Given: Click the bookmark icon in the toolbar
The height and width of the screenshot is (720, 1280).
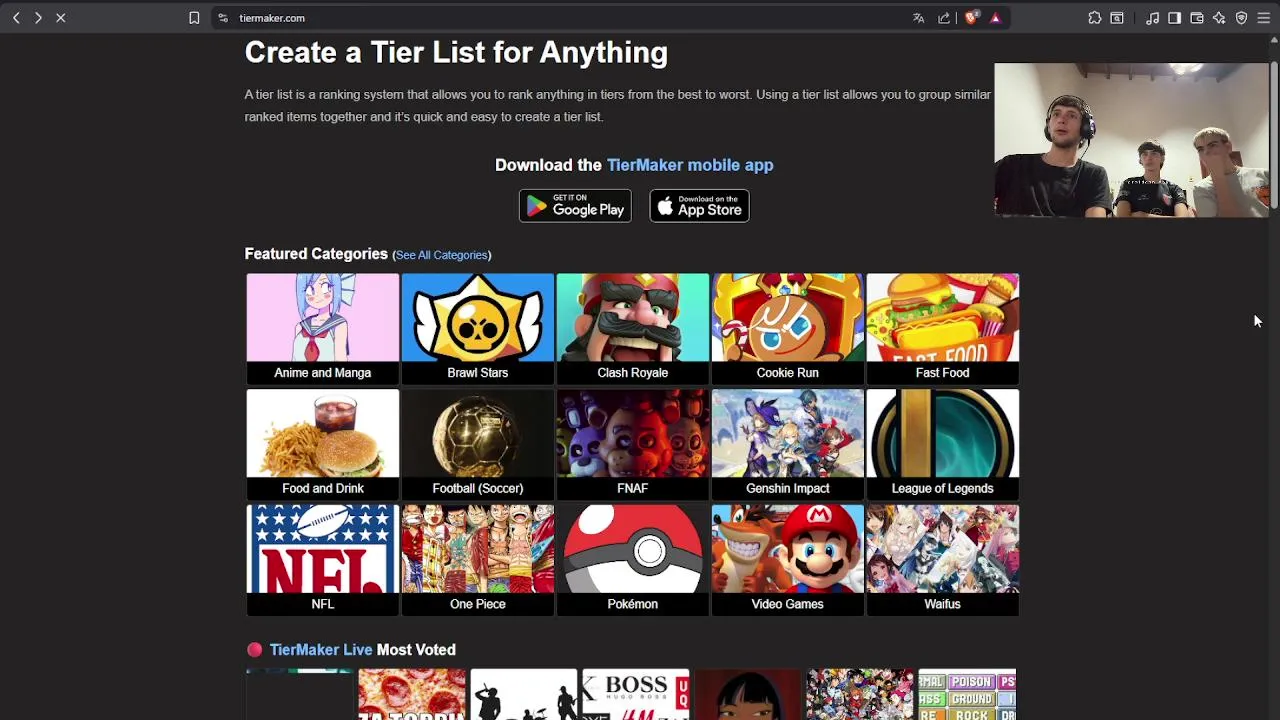Looking at the screenshot, I should pyautogui.click(x=194, y=18).
